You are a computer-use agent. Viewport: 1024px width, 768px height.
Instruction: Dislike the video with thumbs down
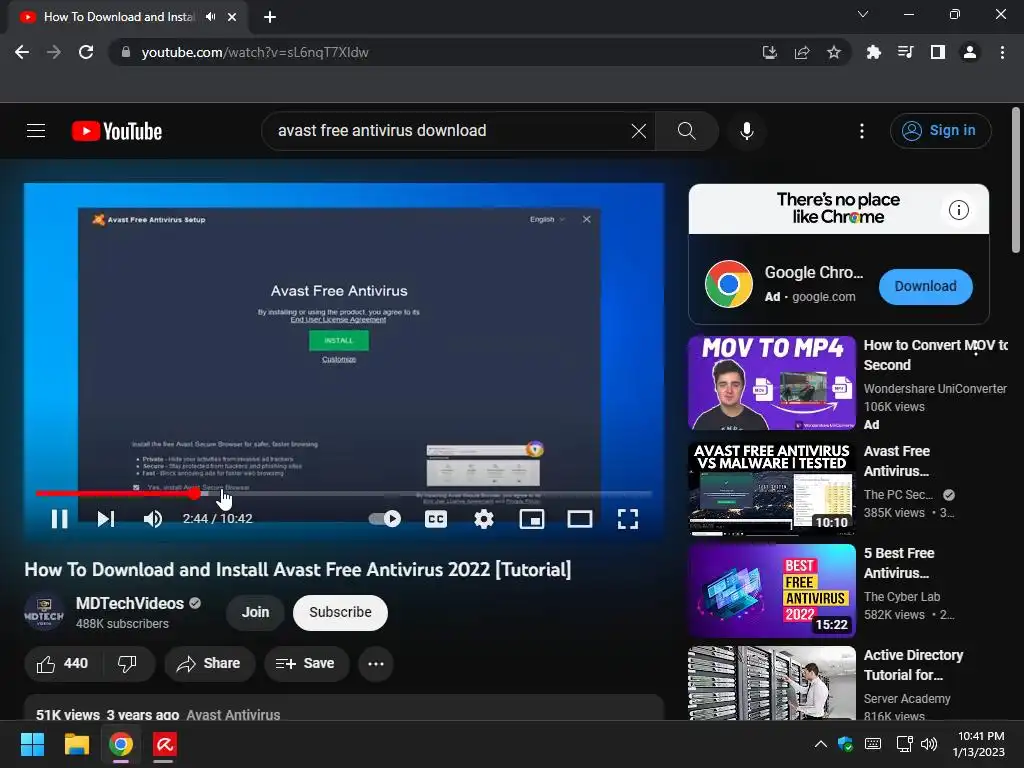point(127,664)
